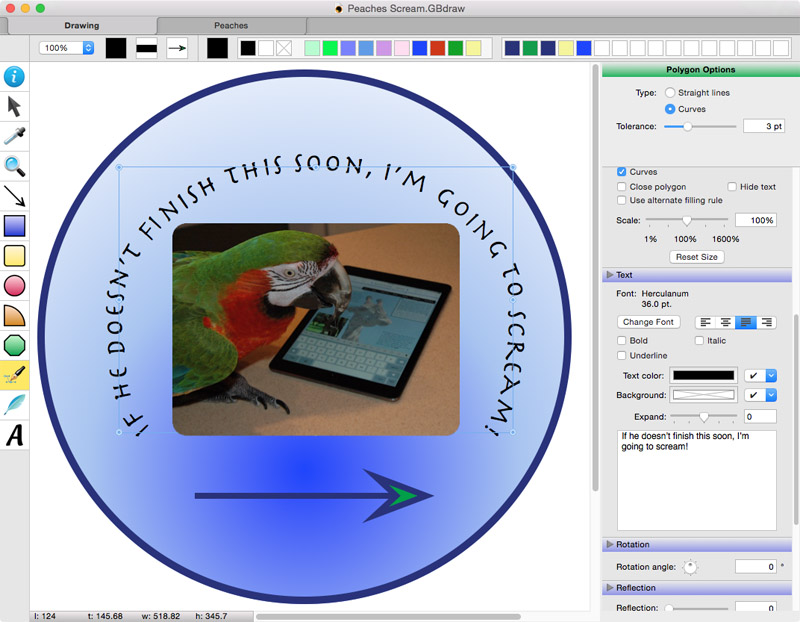
Task: Select the rectangle shape tool
Action: coord(14,226)
